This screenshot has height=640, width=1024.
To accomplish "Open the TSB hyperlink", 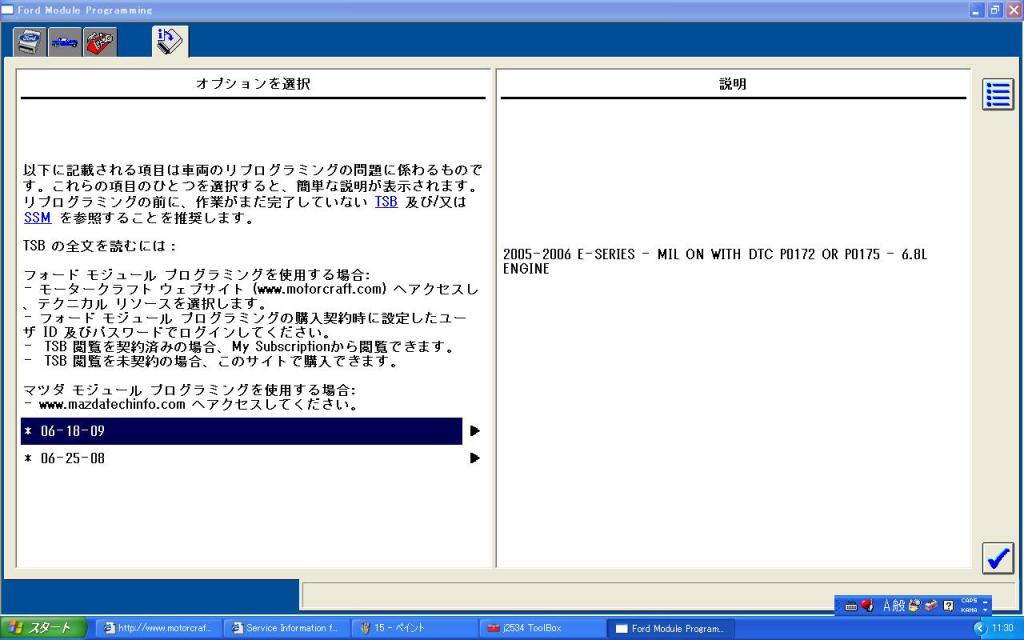I will tap(386, 202).
